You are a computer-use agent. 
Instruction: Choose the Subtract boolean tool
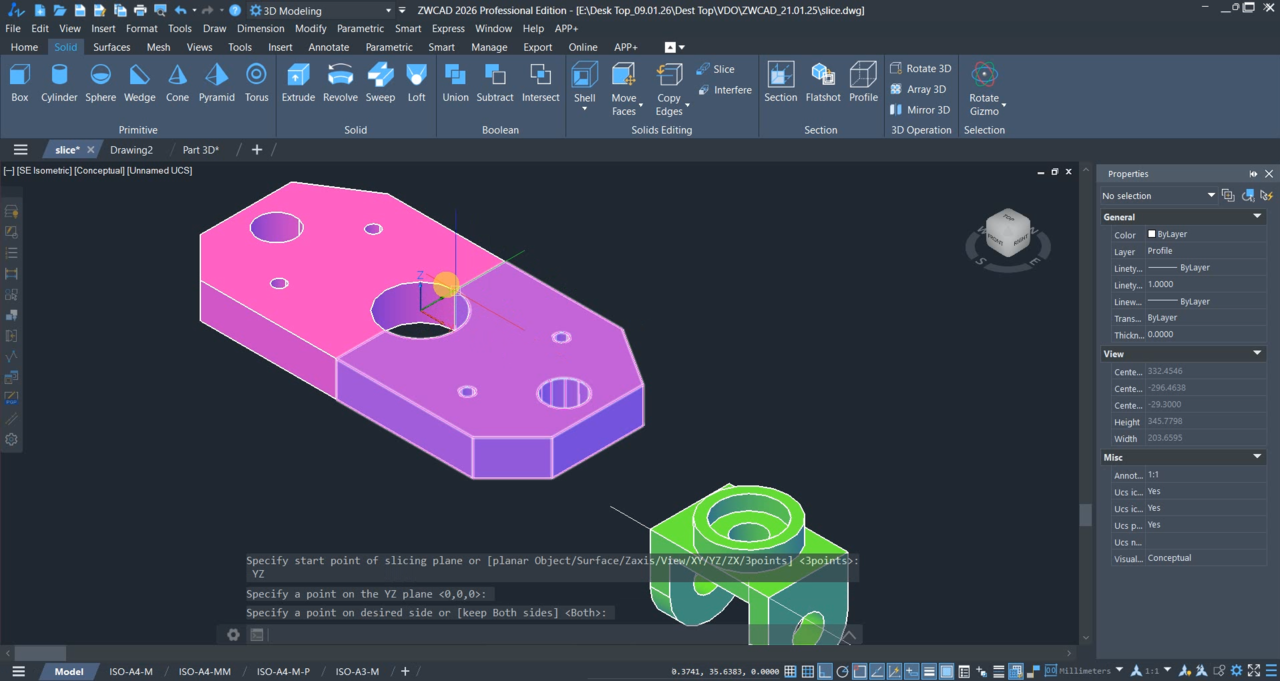point(494,82)
